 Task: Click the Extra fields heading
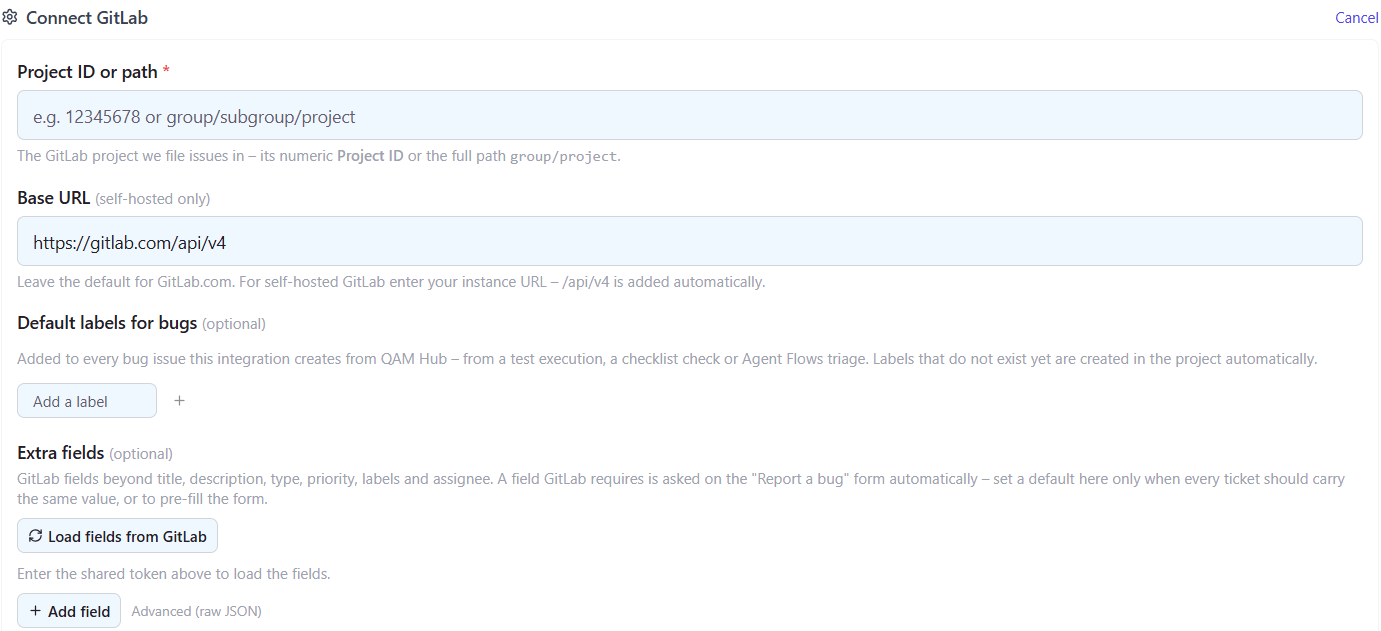(61, 453)
